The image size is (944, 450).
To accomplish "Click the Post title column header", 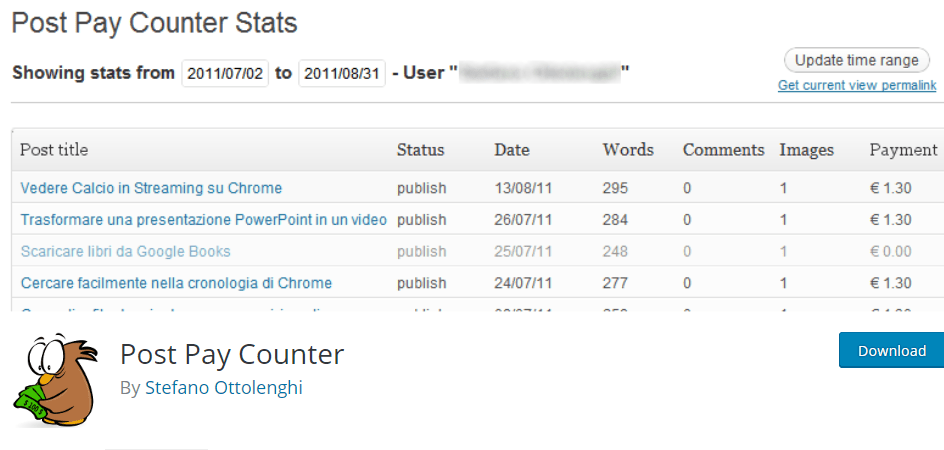I will [x=54, y=149].
